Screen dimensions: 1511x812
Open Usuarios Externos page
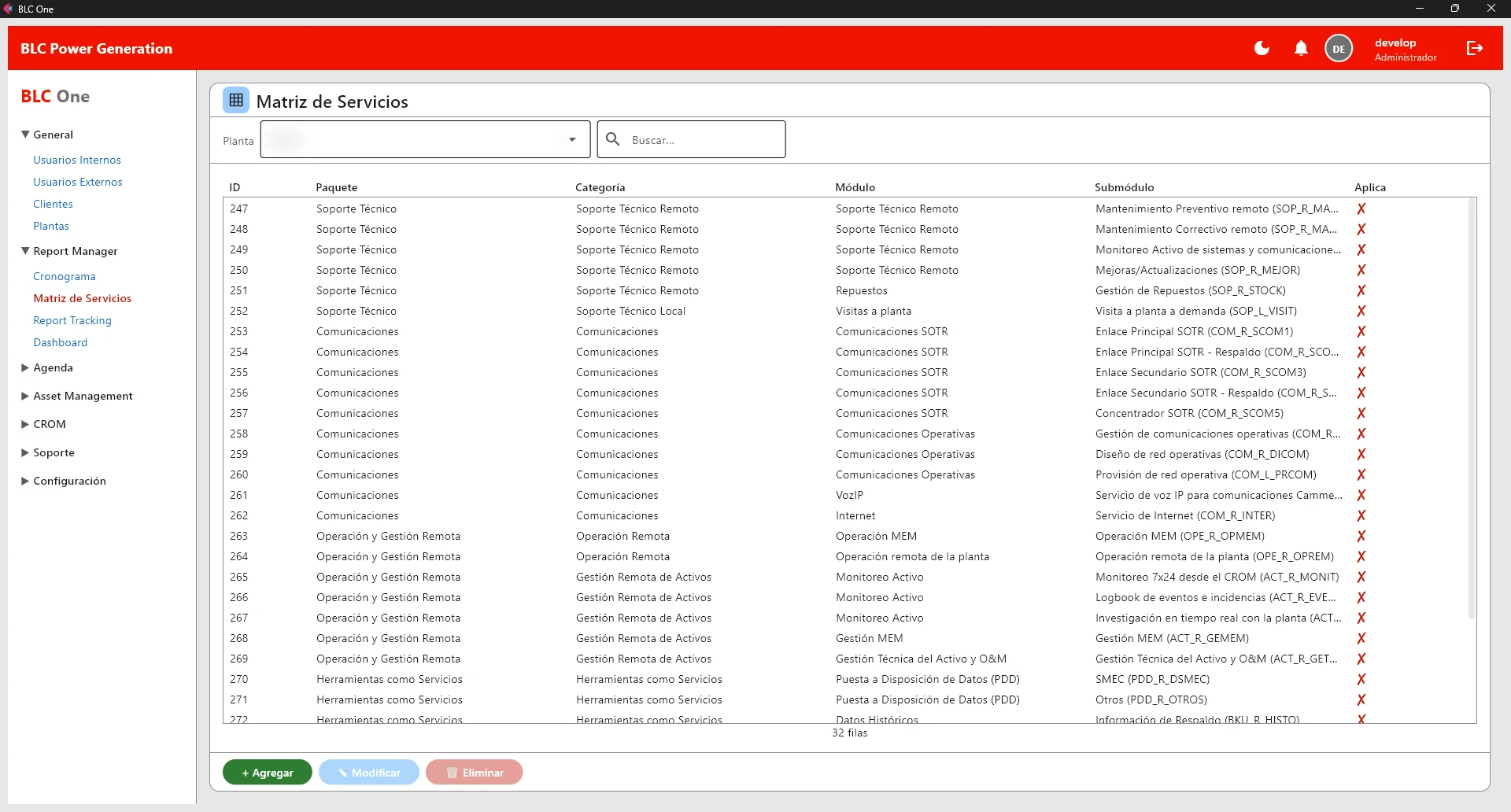pyautogui.click(x=78, y=182)
